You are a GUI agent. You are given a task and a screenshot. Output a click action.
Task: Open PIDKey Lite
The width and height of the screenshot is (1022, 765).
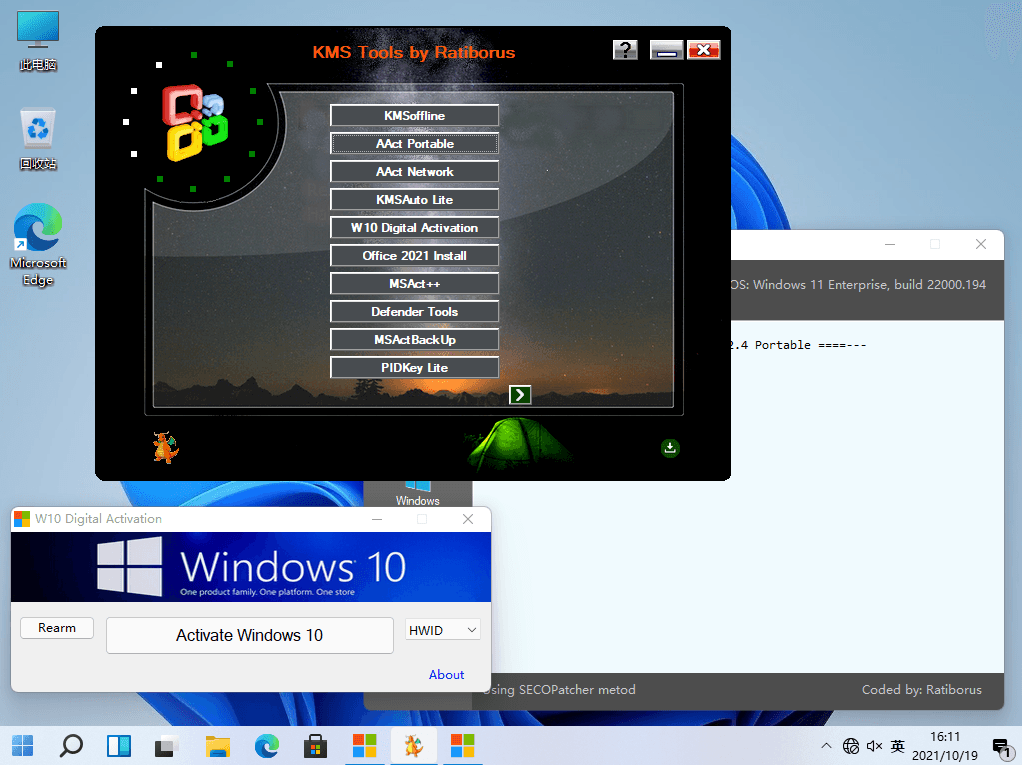[x=415, y=368]
